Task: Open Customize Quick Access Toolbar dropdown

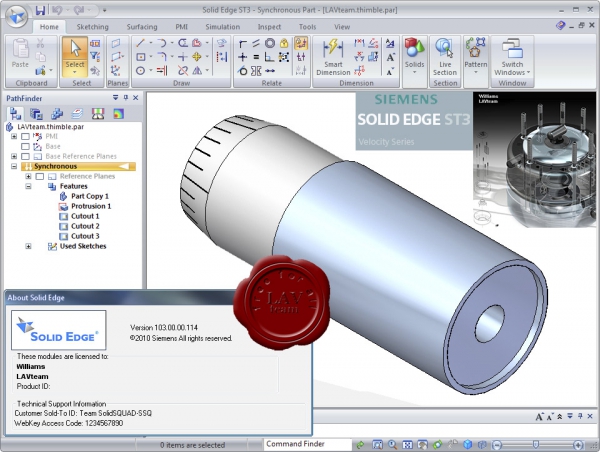Action: point(104,10)
